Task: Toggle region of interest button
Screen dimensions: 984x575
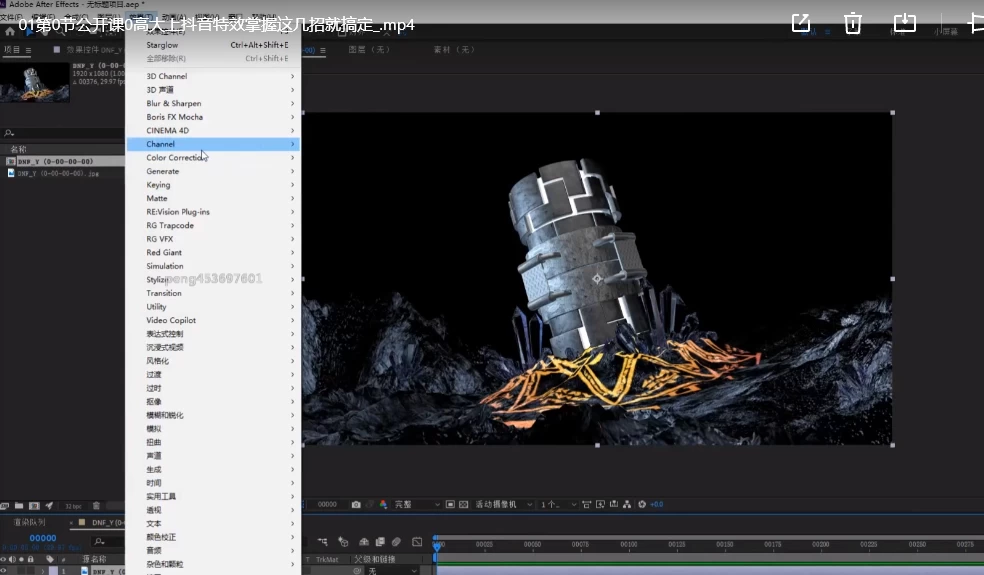Action: click(x=450, y=504)
